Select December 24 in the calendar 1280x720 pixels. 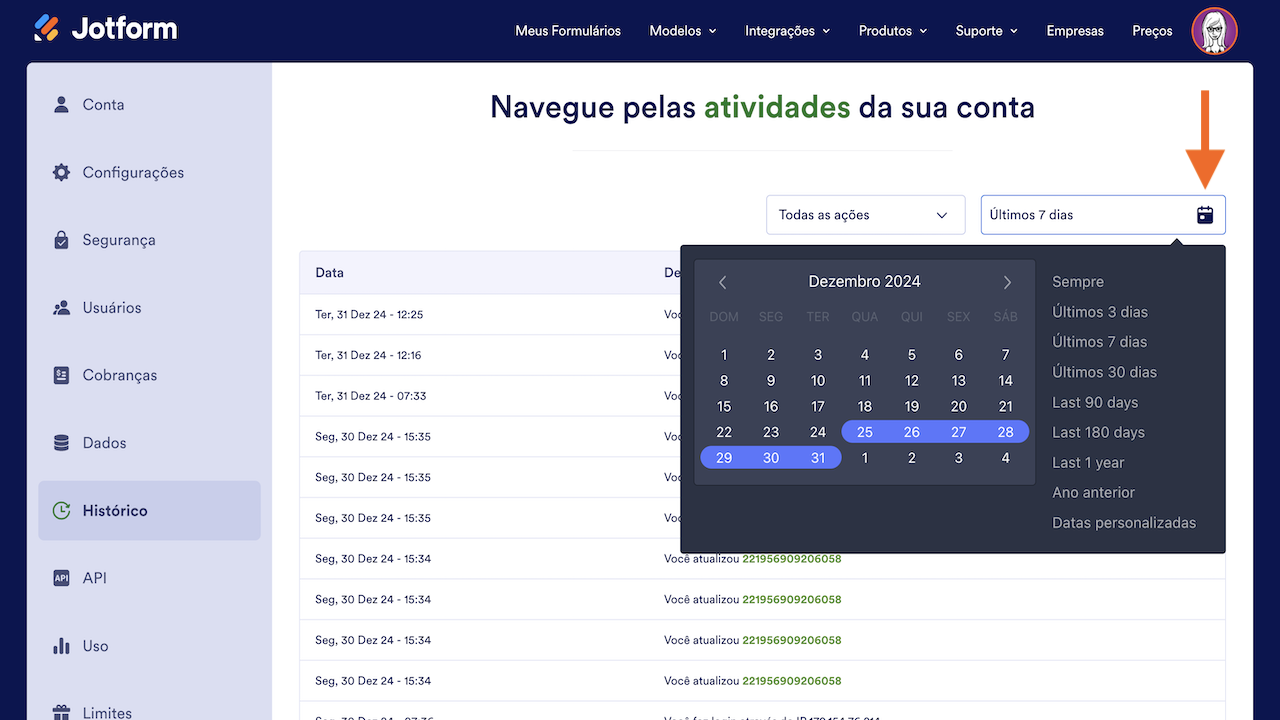click(818, 433)
